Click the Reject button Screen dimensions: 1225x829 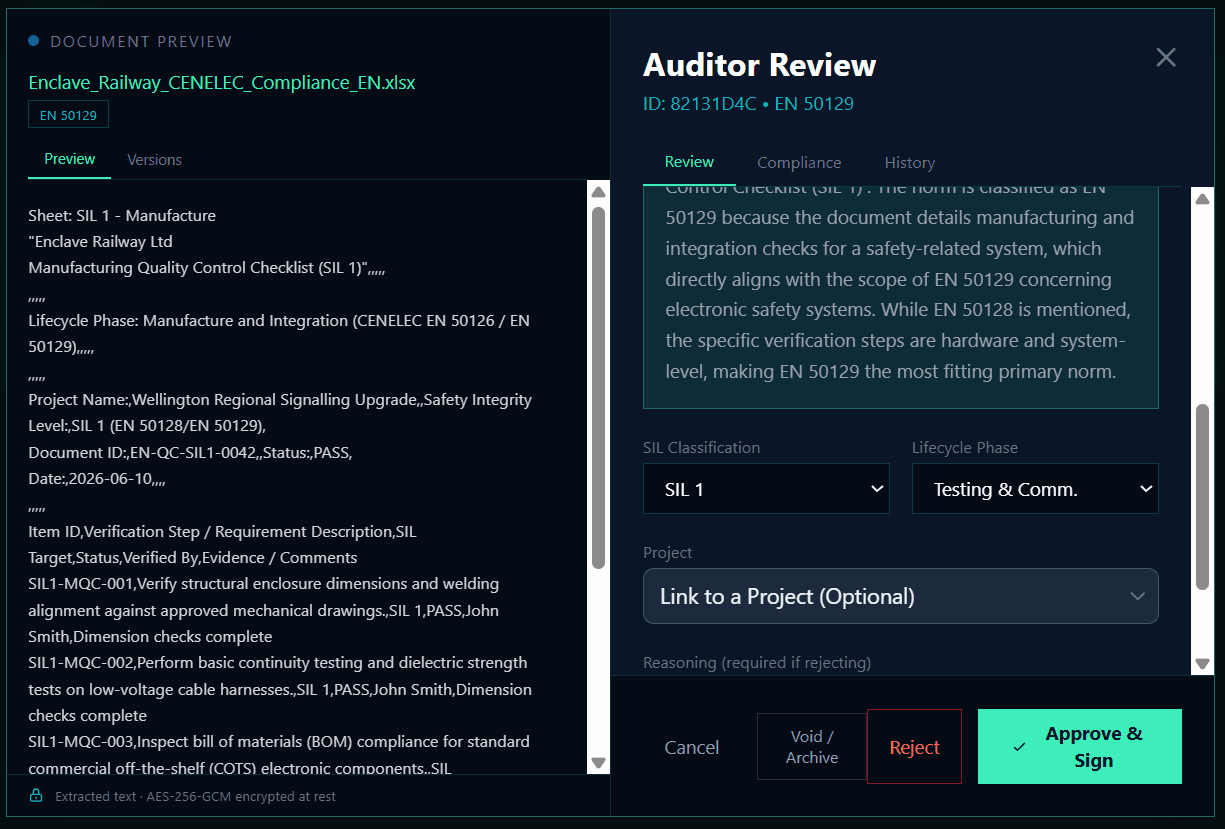pyautogui.click(x=915, y=747)
